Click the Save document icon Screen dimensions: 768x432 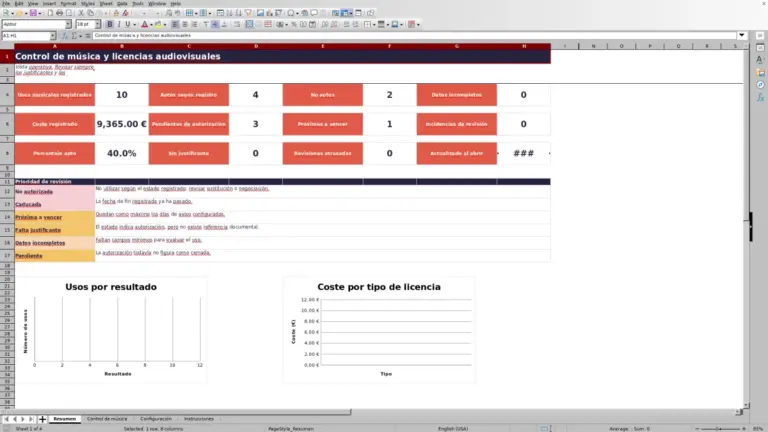pos(33,13)
